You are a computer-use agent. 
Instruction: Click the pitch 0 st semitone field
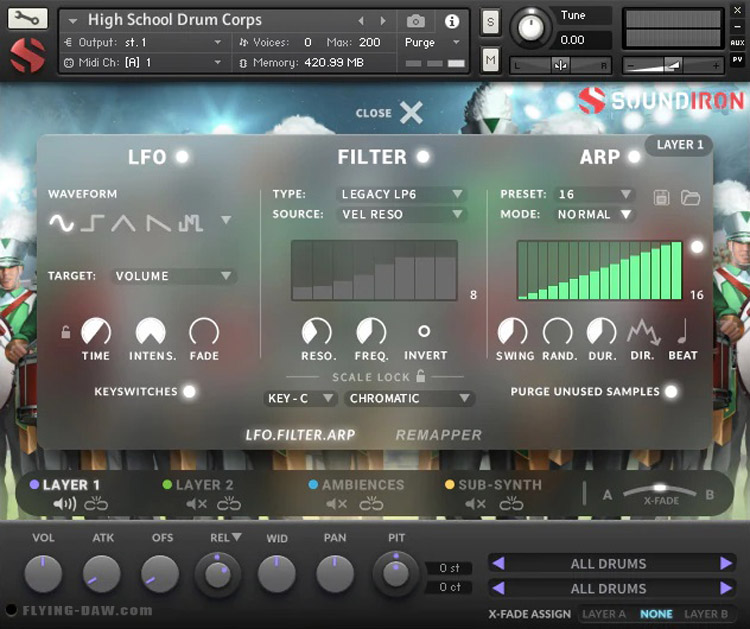[449, 568]
